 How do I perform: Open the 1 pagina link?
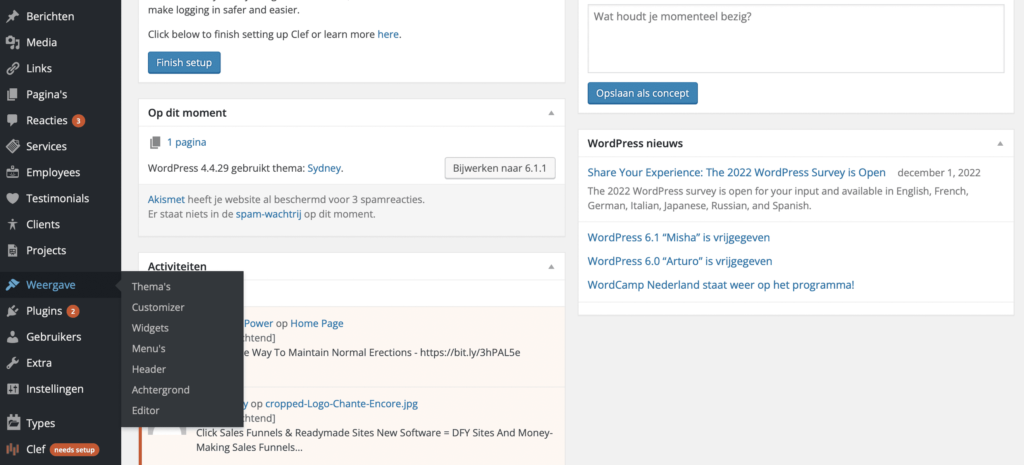187,142
